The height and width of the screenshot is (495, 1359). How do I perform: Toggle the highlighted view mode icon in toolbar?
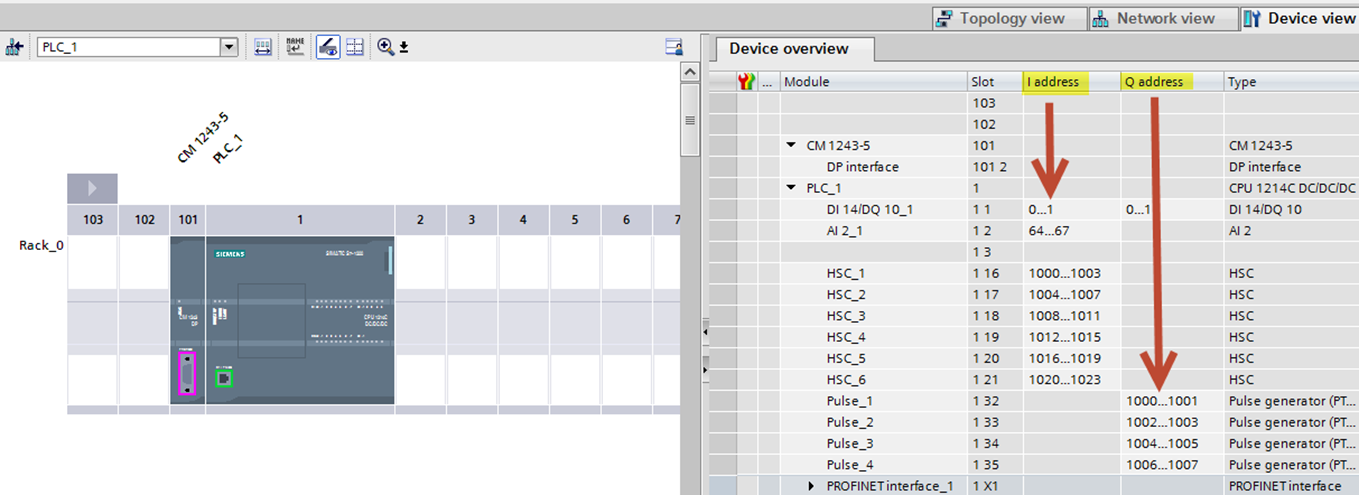click(327, 47)
